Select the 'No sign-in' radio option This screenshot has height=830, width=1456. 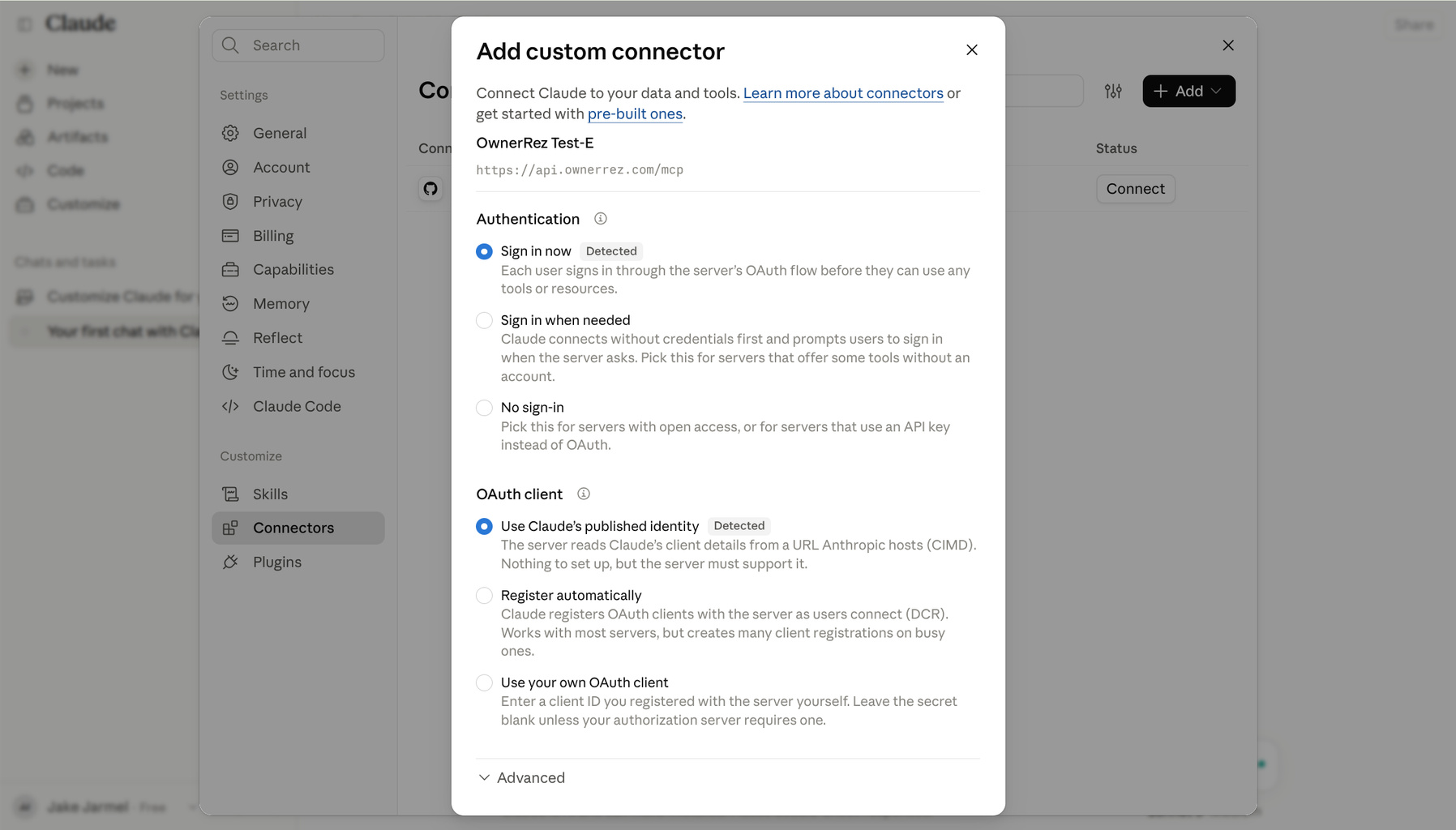(x=484, y=408)
